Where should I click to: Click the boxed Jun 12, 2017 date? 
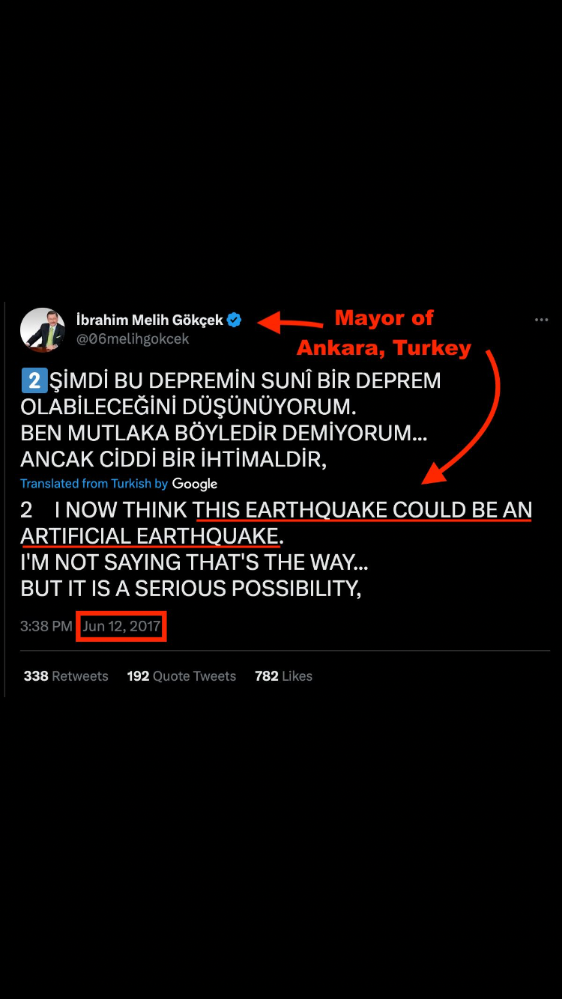tap(121, 626)
